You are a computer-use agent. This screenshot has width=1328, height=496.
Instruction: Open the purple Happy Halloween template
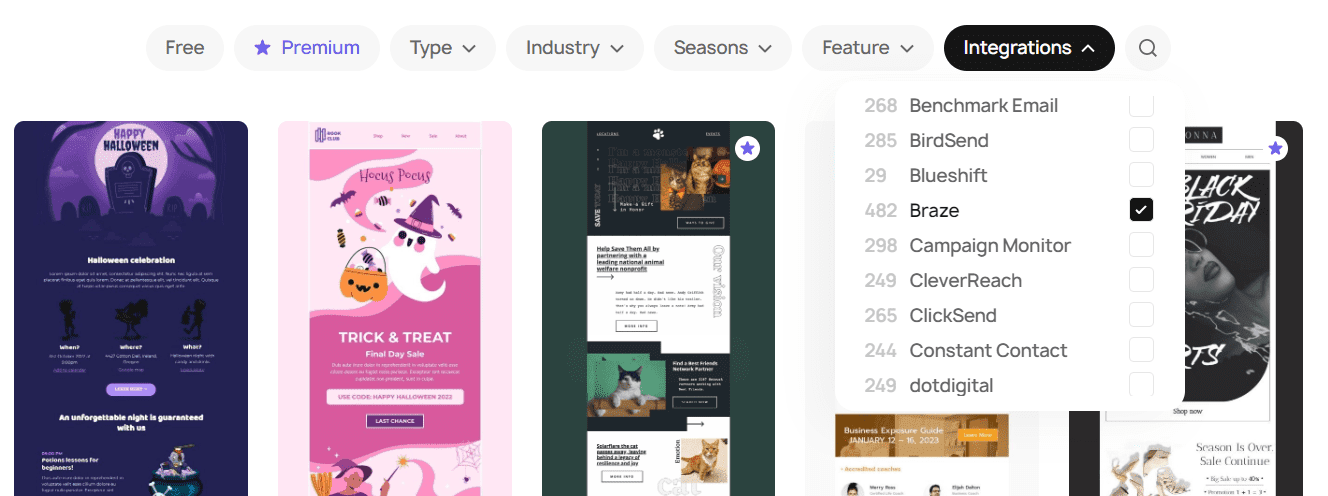click(131, 308)
